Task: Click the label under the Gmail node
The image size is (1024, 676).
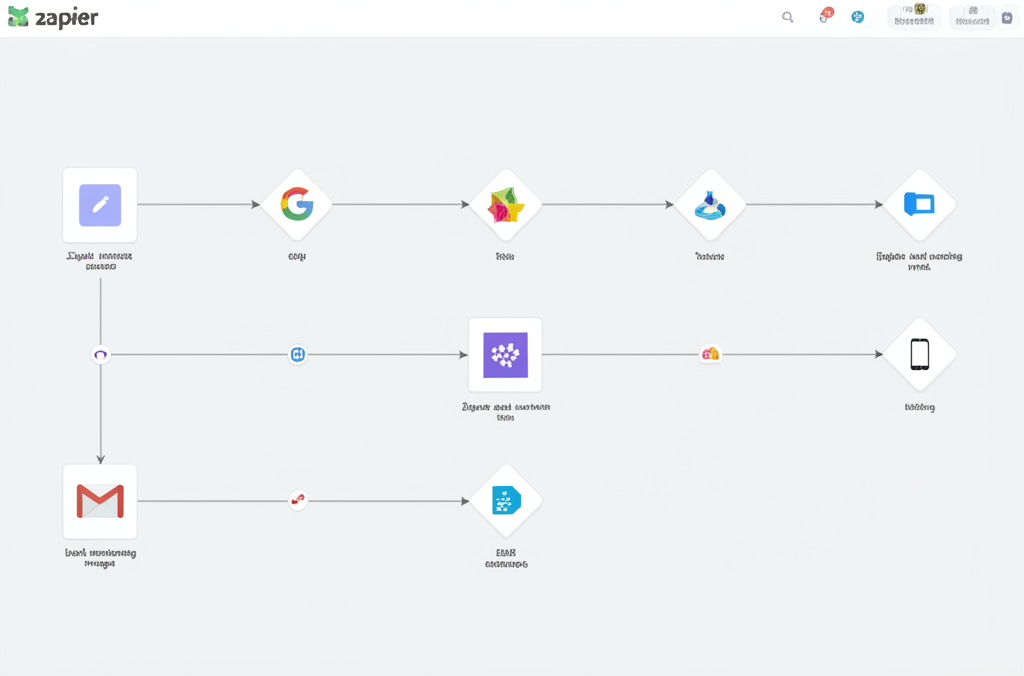Action: point(101,558)
